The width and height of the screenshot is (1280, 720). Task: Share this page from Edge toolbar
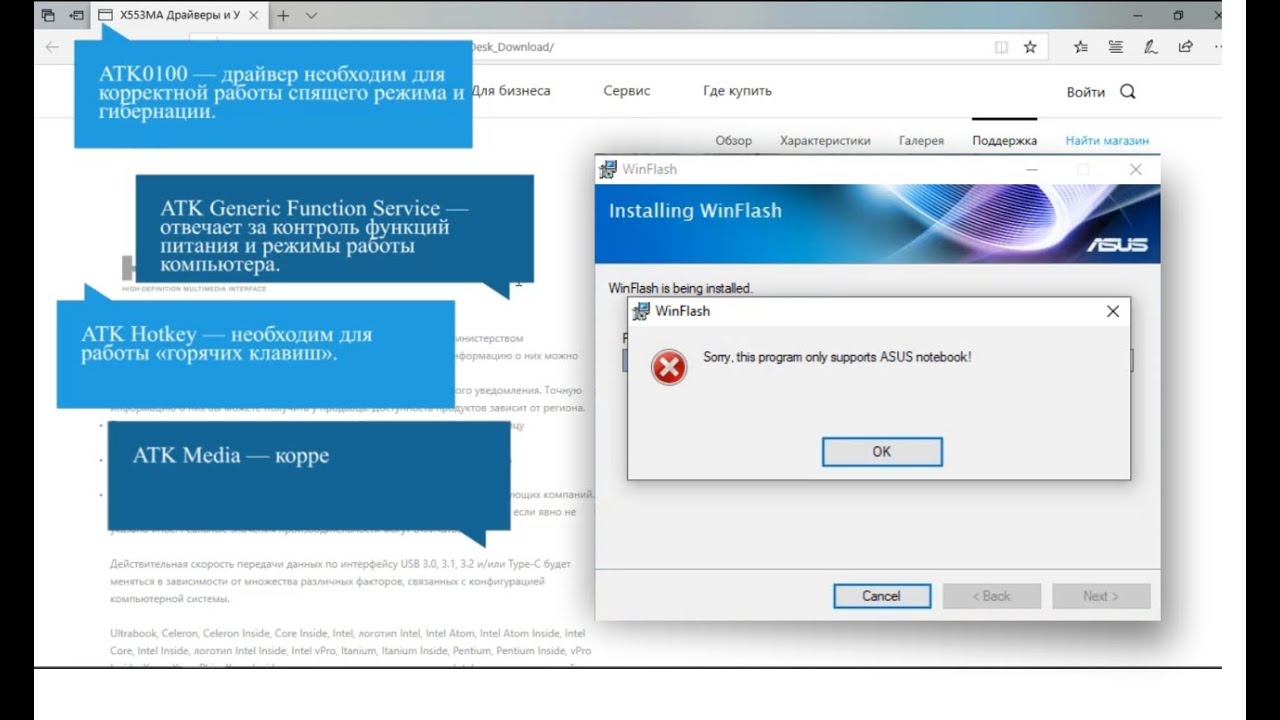pos(1186,47)
